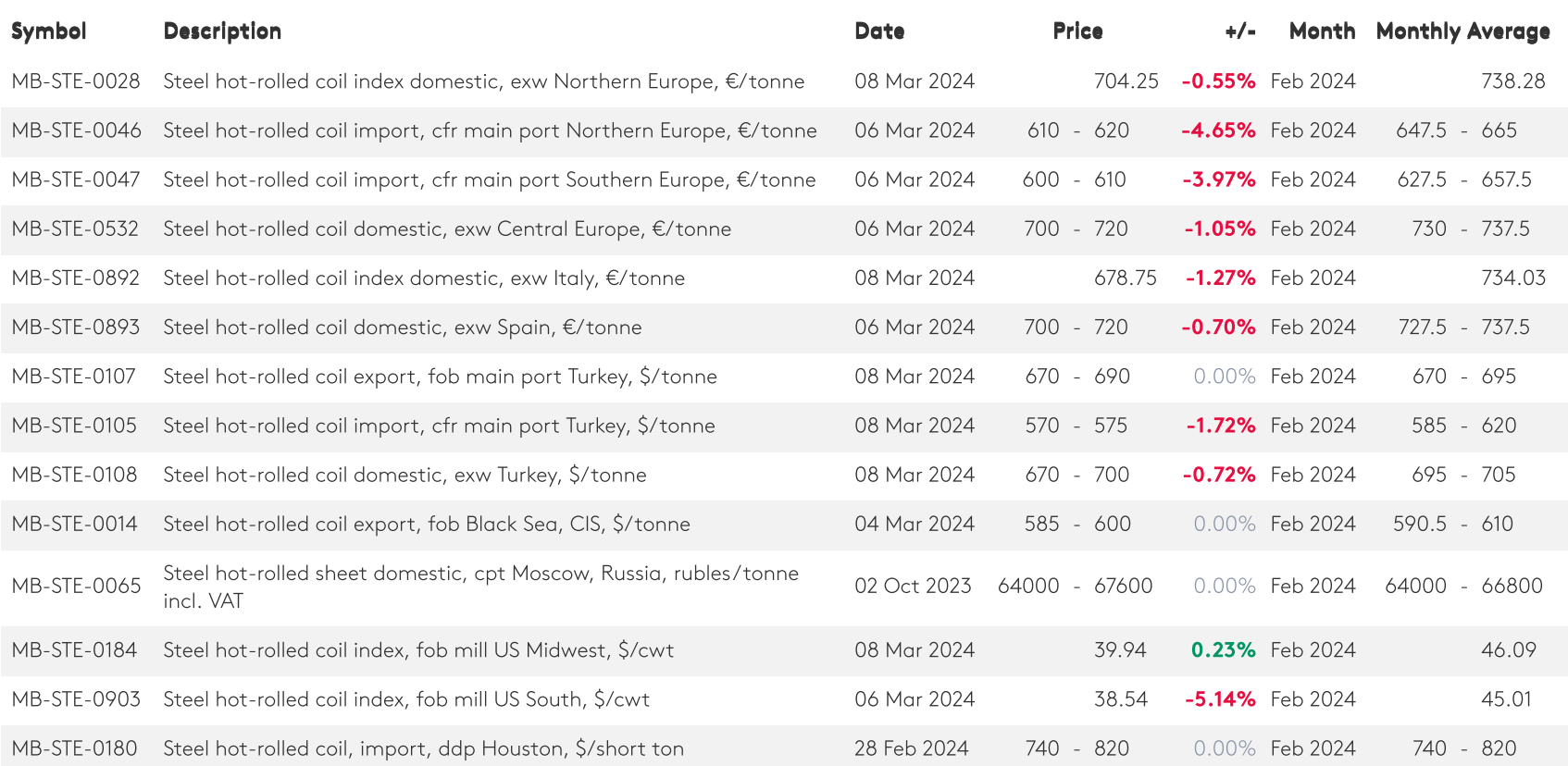Viewport: 1568px width, 766px height.
Task: Click the Date column header
Action: click(879, 31)
